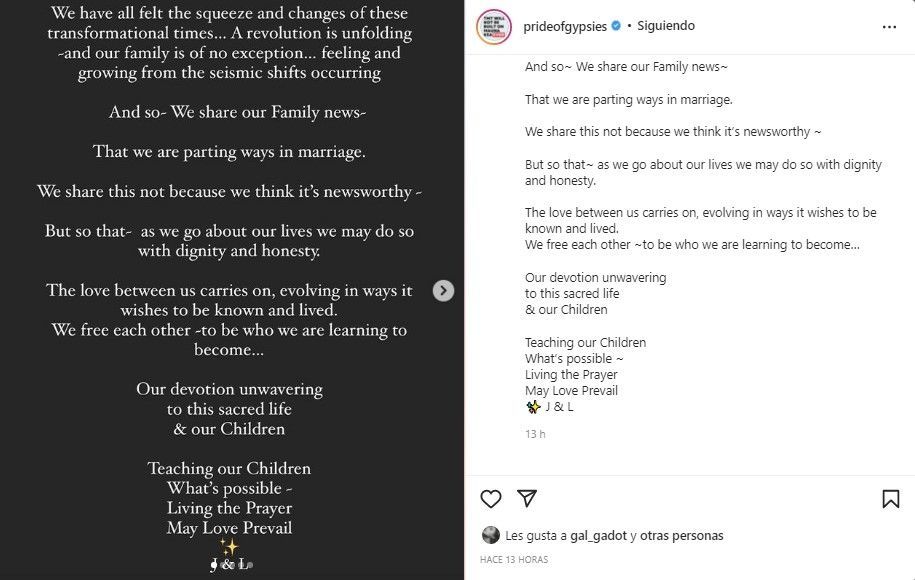
Task: Click the sparkle emoji in the dark image
Action: (229, 547)
